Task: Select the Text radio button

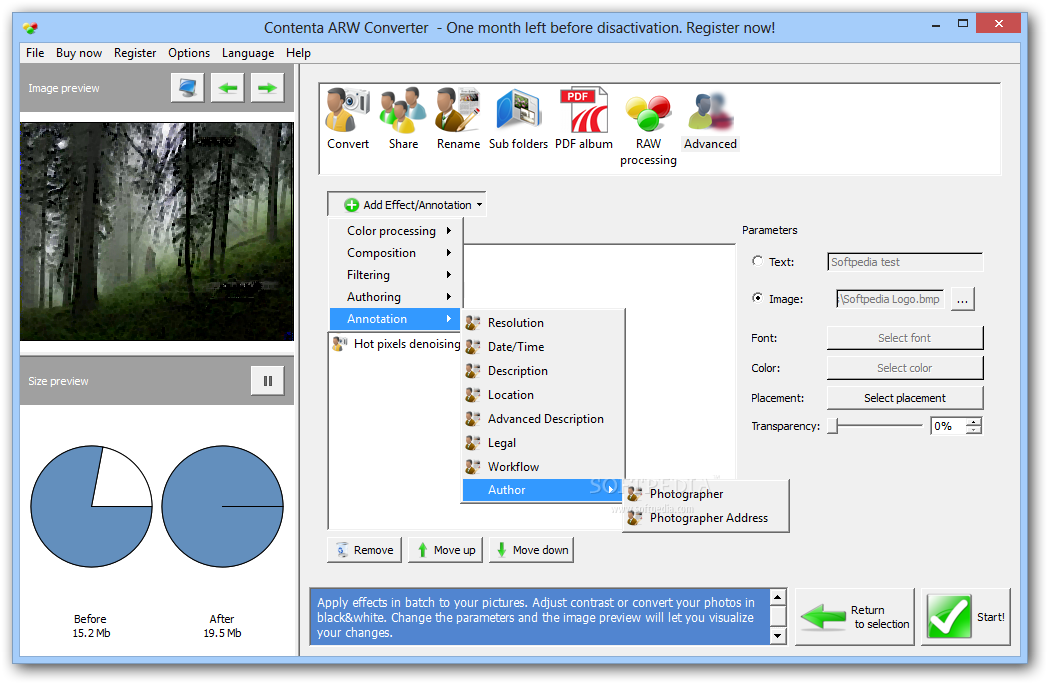Action: click(757, 261)
